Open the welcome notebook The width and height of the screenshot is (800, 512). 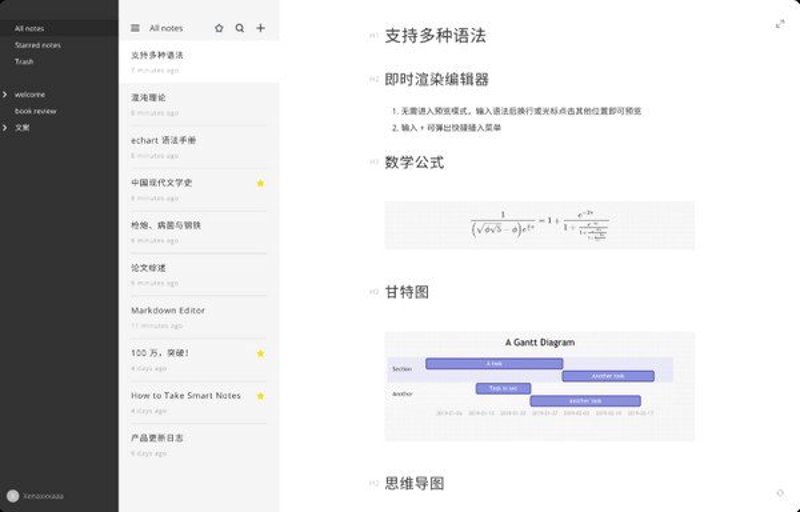30,94
